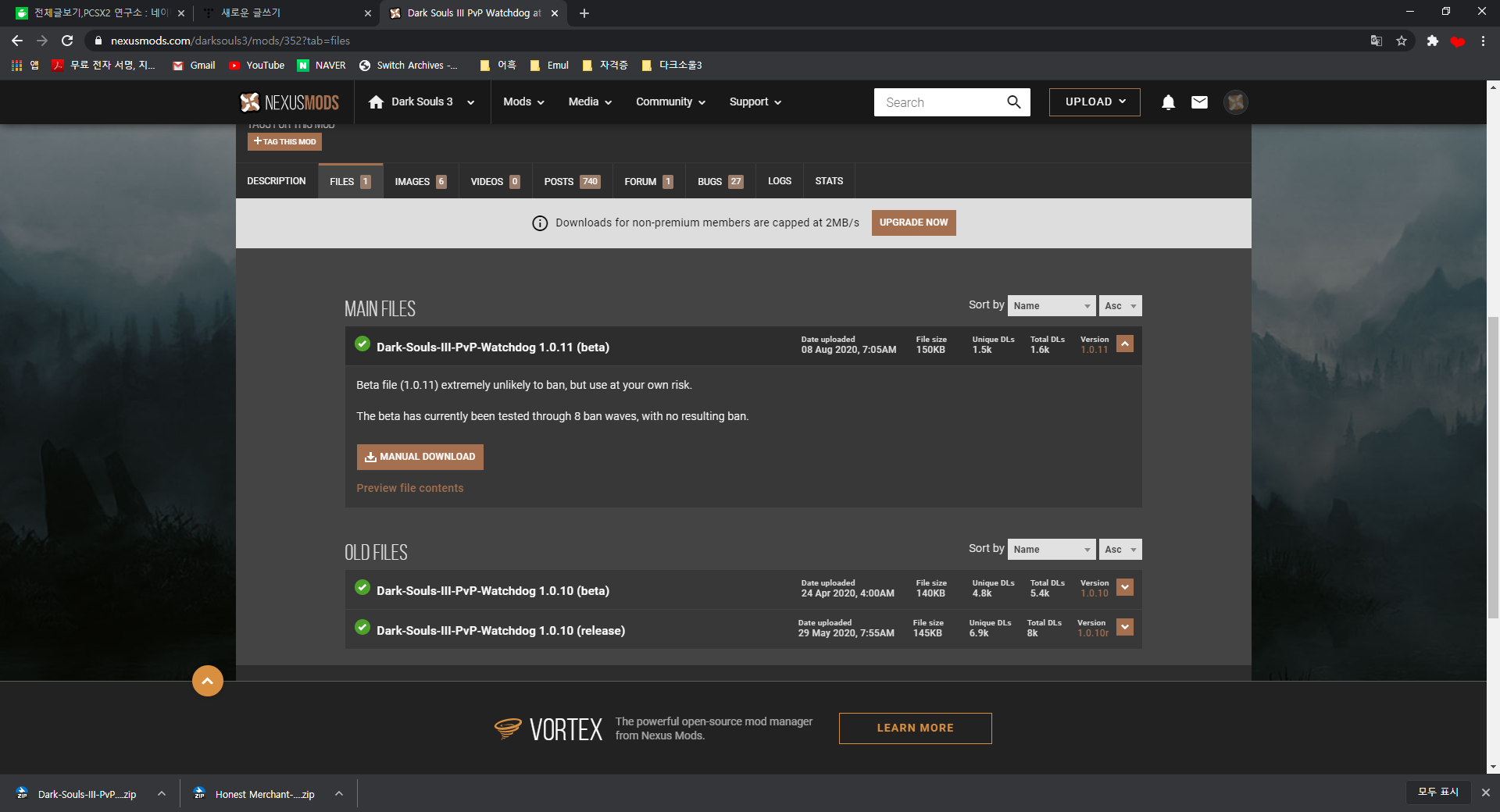
Task: Open the Dark Souls 3 home icon
Action: point(376,102)
